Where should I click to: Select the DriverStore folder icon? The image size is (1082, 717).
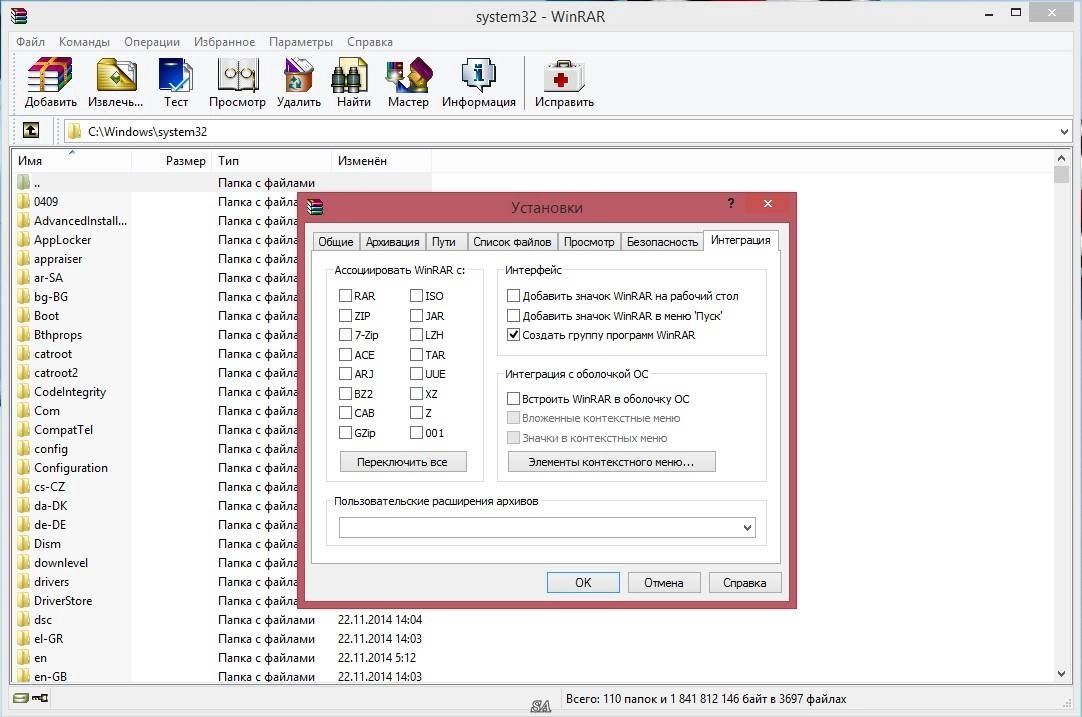(23, 600)
